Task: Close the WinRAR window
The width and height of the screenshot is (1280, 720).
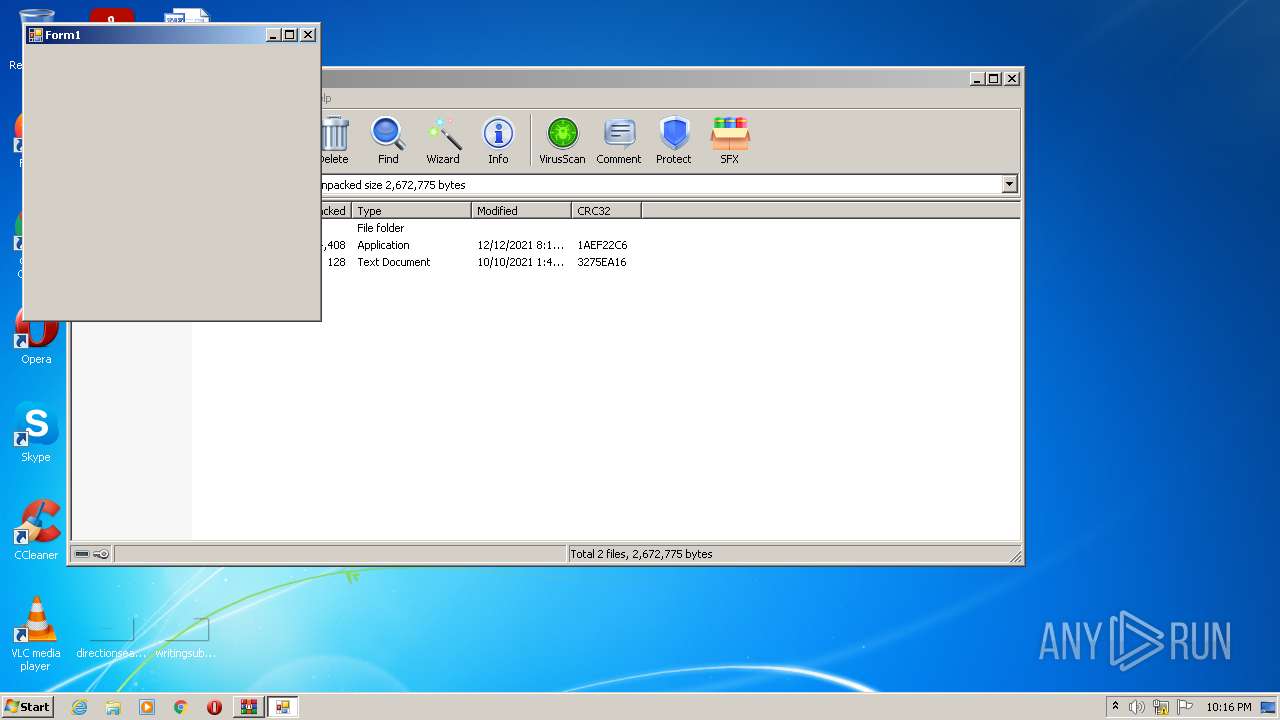Action: (1012, 79)
